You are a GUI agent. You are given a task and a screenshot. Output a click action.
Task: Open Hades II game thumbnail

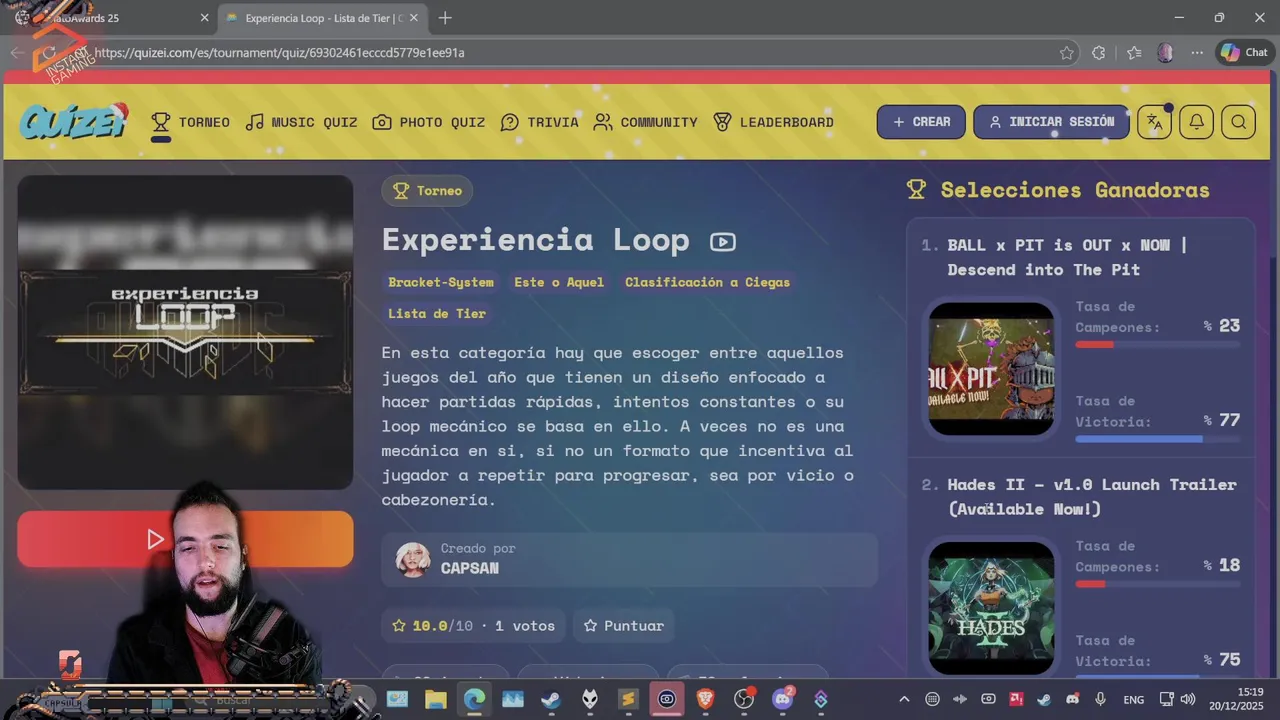pos(991,608)
